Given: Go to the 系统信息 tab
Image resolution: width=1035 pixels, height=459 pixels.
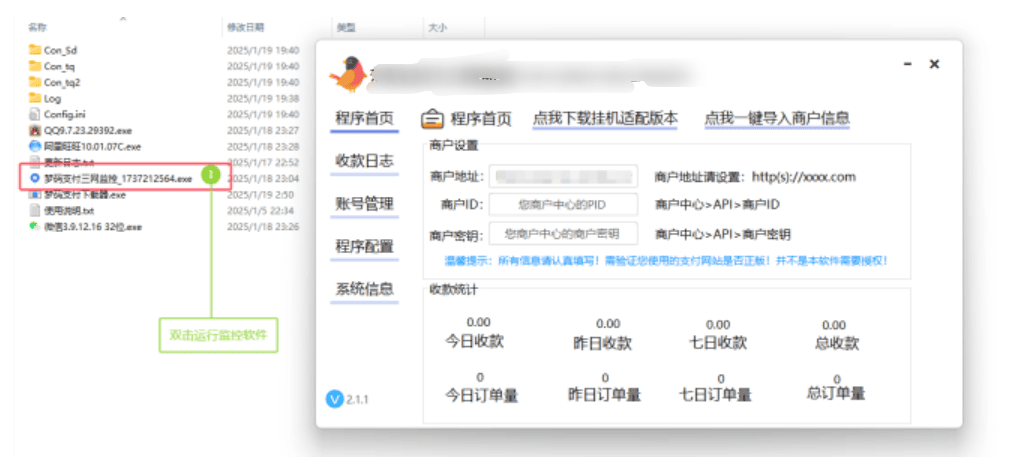Looking at the screenshot, I should [364, 289].
